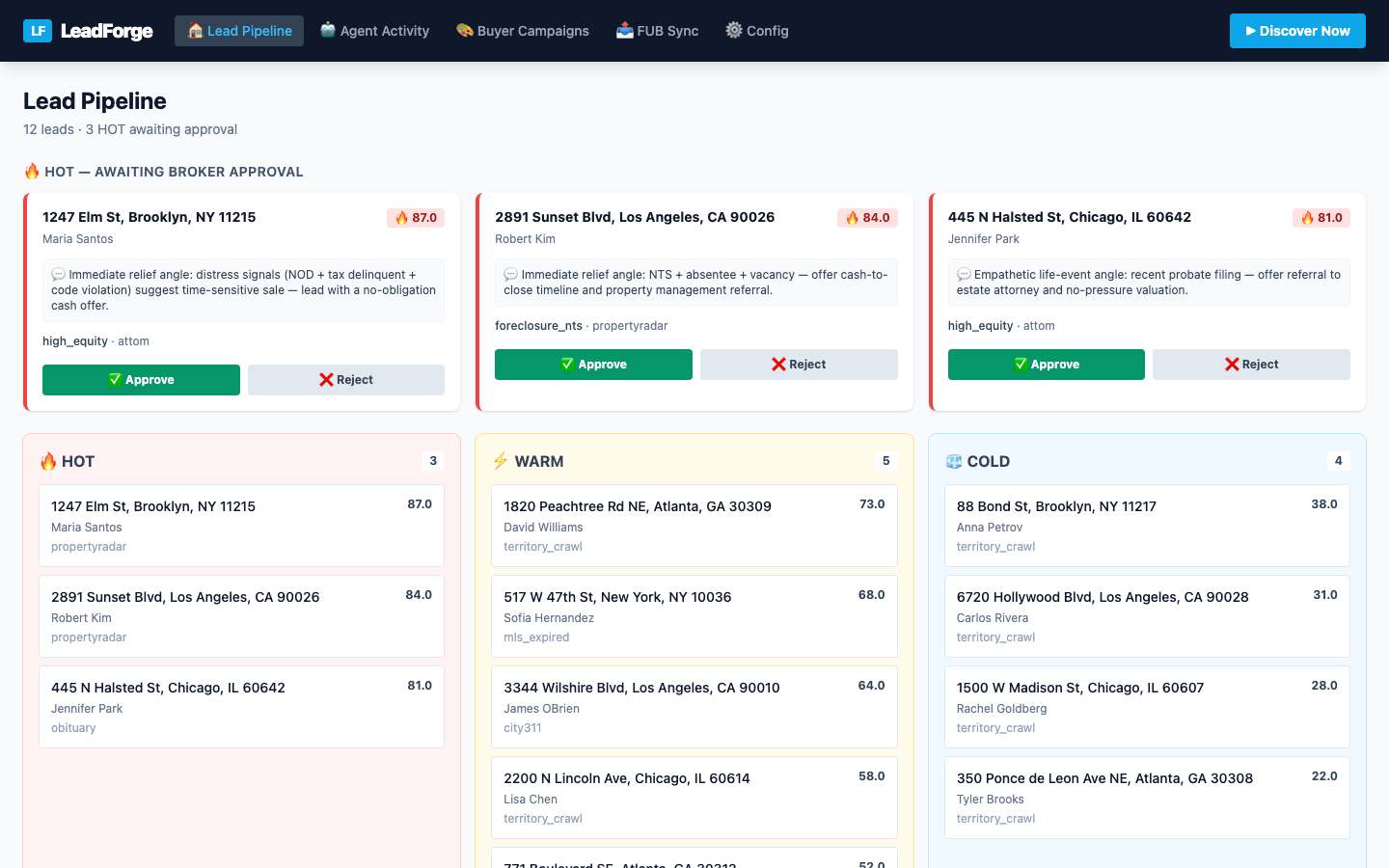This screenshot has height=868, width=1389.
Task: Open the 88 Bond St lead card
Action: pyautogui.click(x=1147, y=526)
